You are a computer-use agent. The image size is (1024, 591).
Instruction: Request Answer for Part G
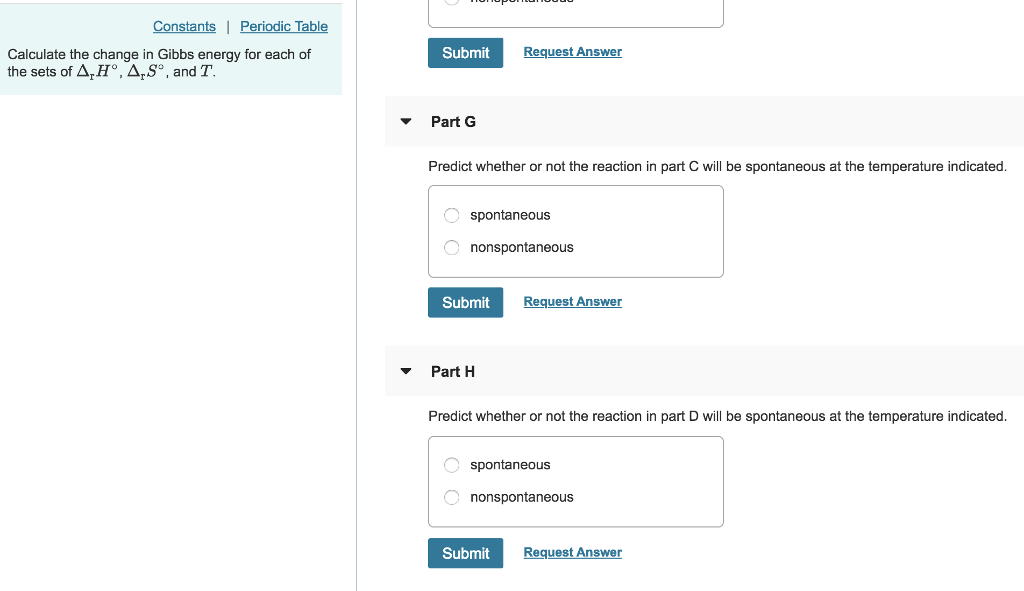572,301
